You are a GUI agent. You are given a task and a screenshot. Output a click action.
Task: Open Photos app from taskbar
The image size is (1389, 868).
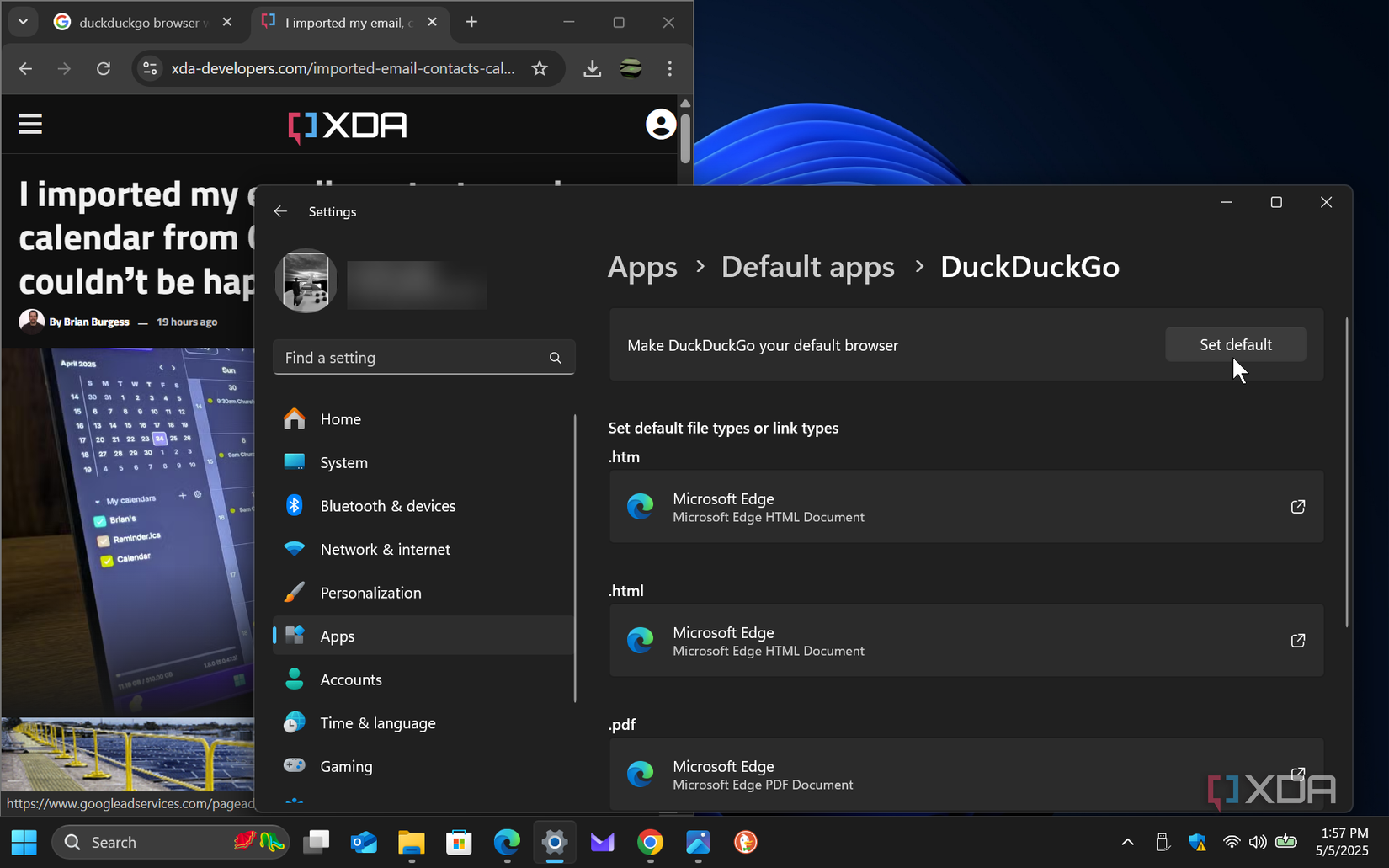[698, 842]
